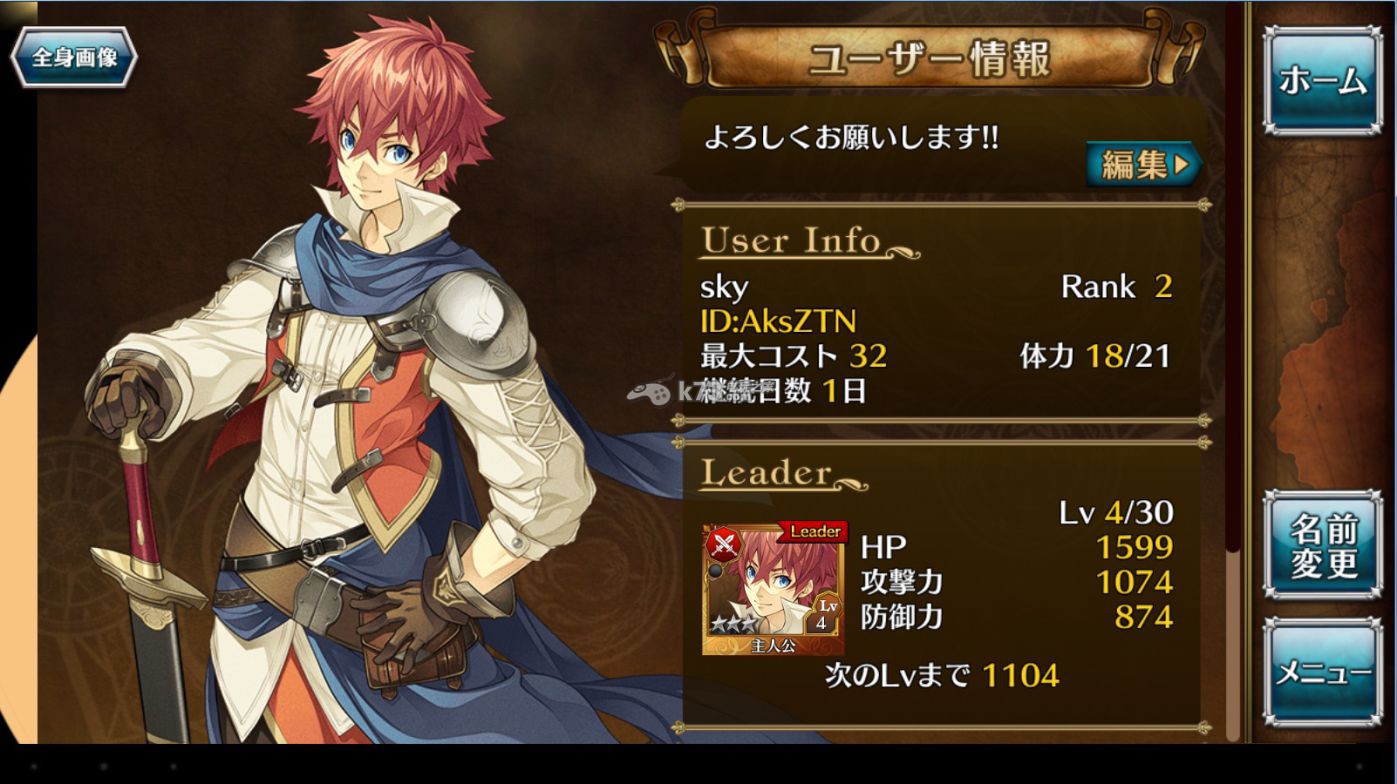
Task: Click the Leader section heading
Action: (x=766, y=473)
